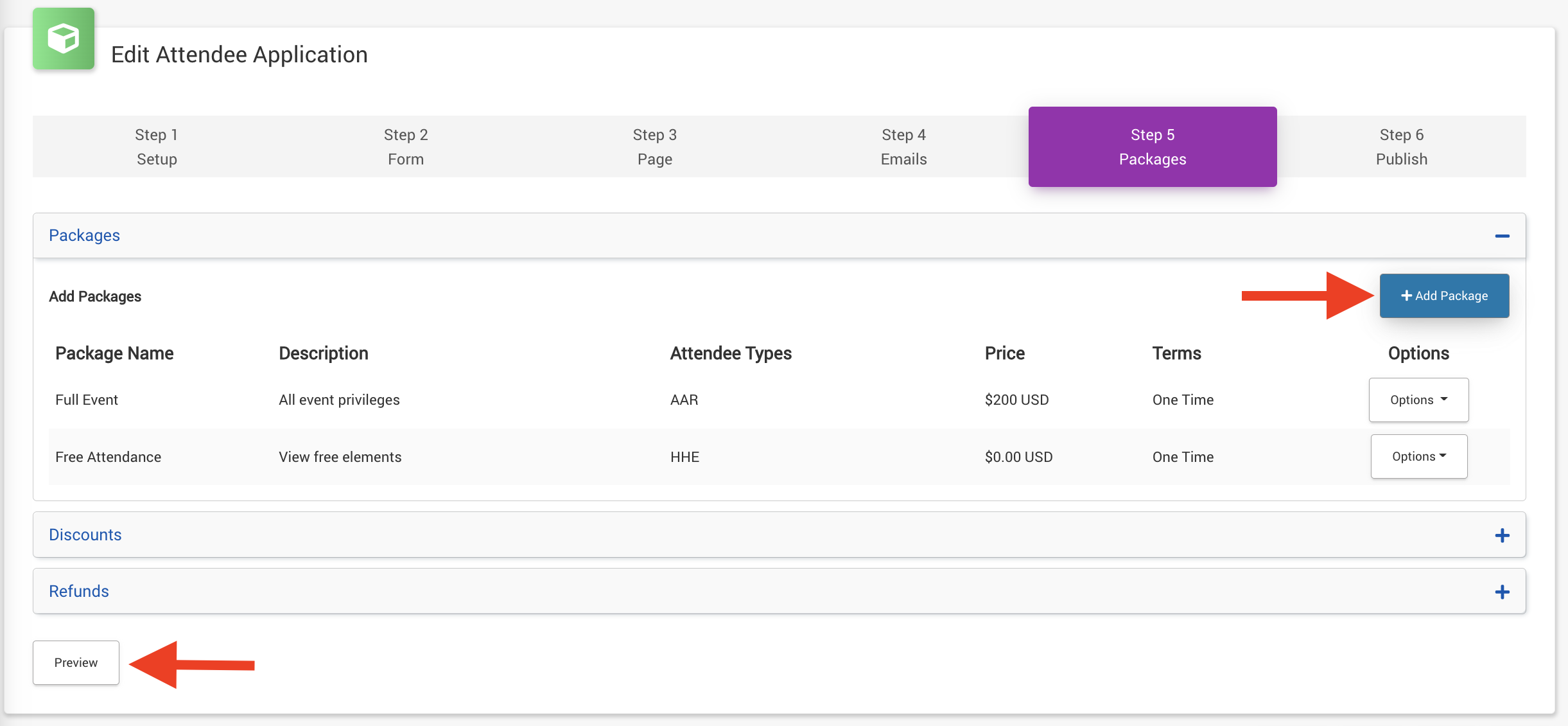
Task: Click the Refunds section heading
Action: click(x=79, y=591)
